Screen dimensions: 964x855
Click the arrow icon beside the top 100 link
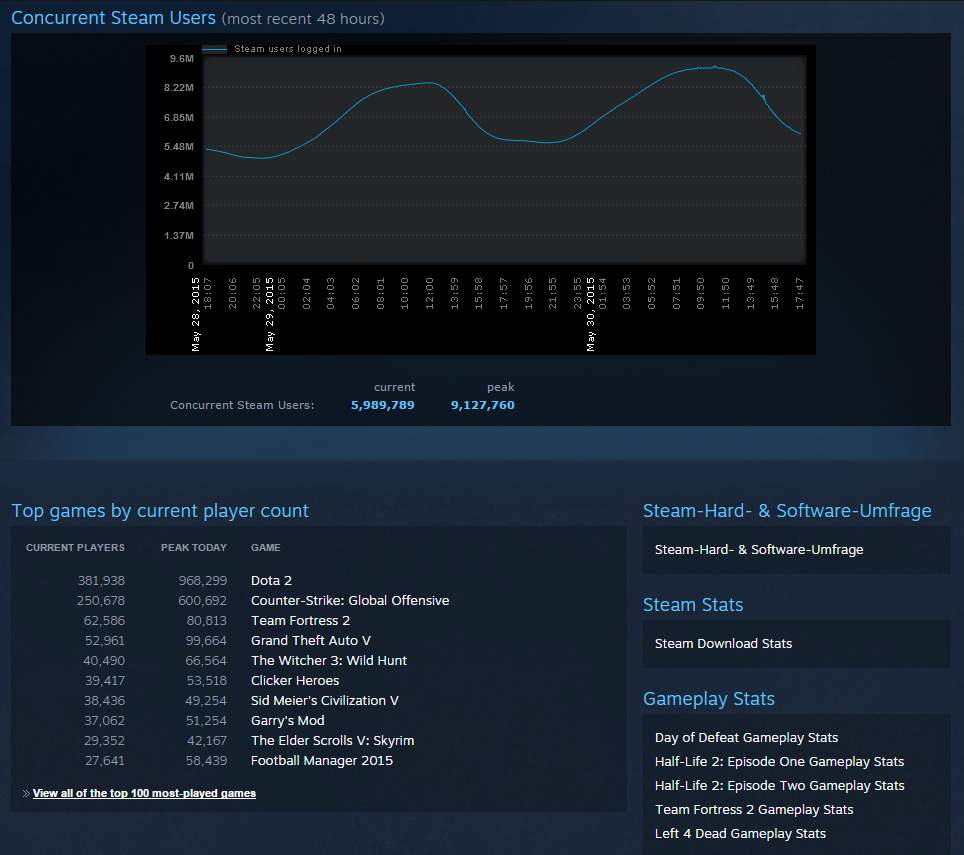26,794
